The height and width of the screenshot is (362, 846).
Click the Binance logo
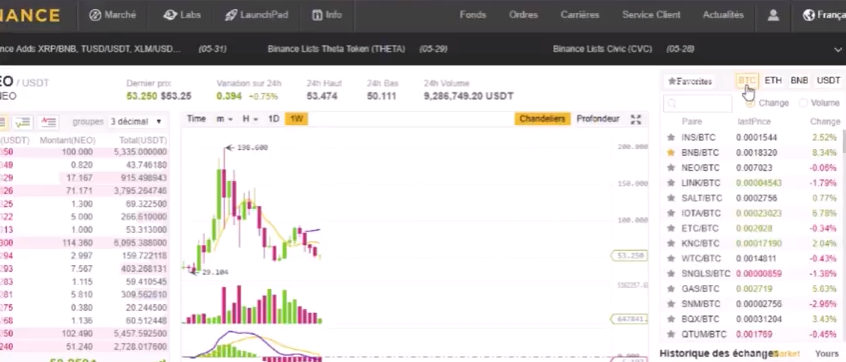pos(30,15)
